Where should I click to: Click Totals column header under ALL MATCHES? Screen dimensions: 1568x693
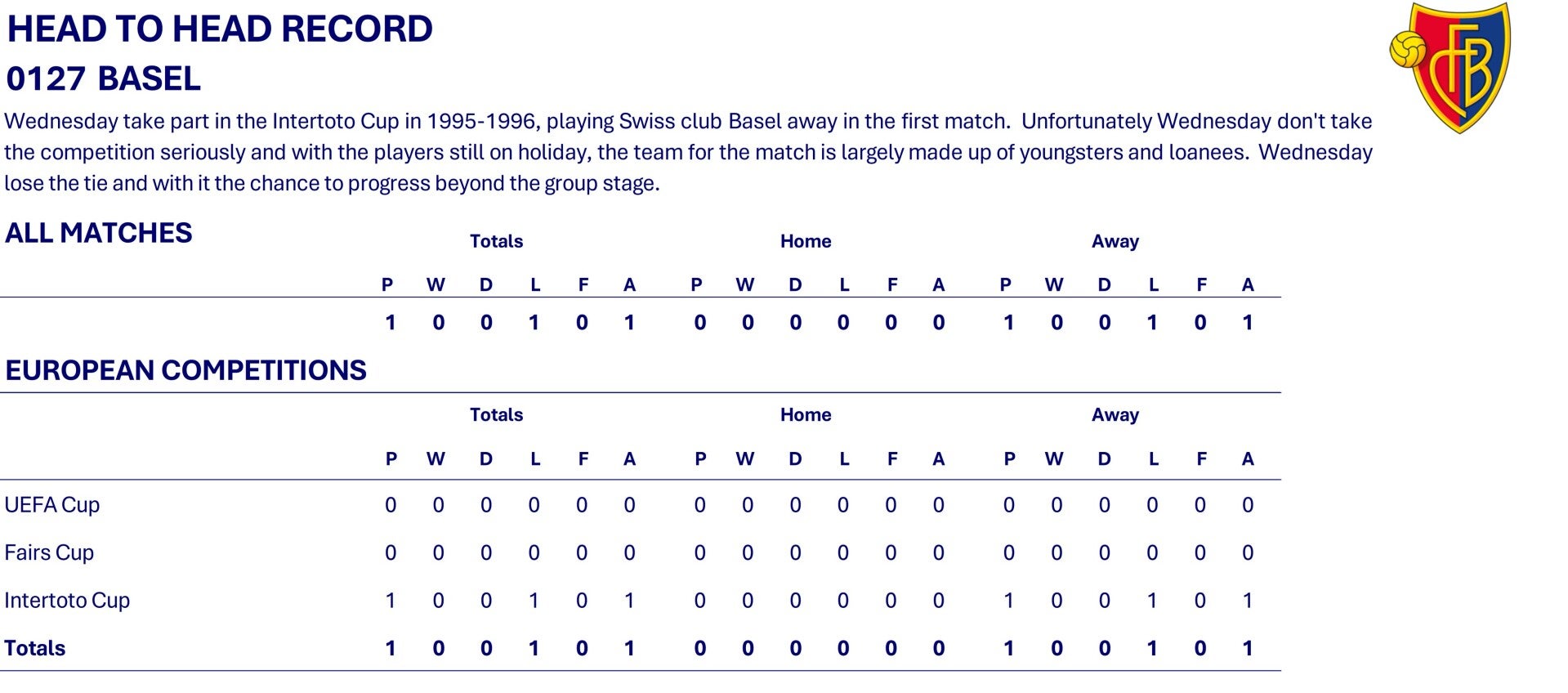(496, 241)
